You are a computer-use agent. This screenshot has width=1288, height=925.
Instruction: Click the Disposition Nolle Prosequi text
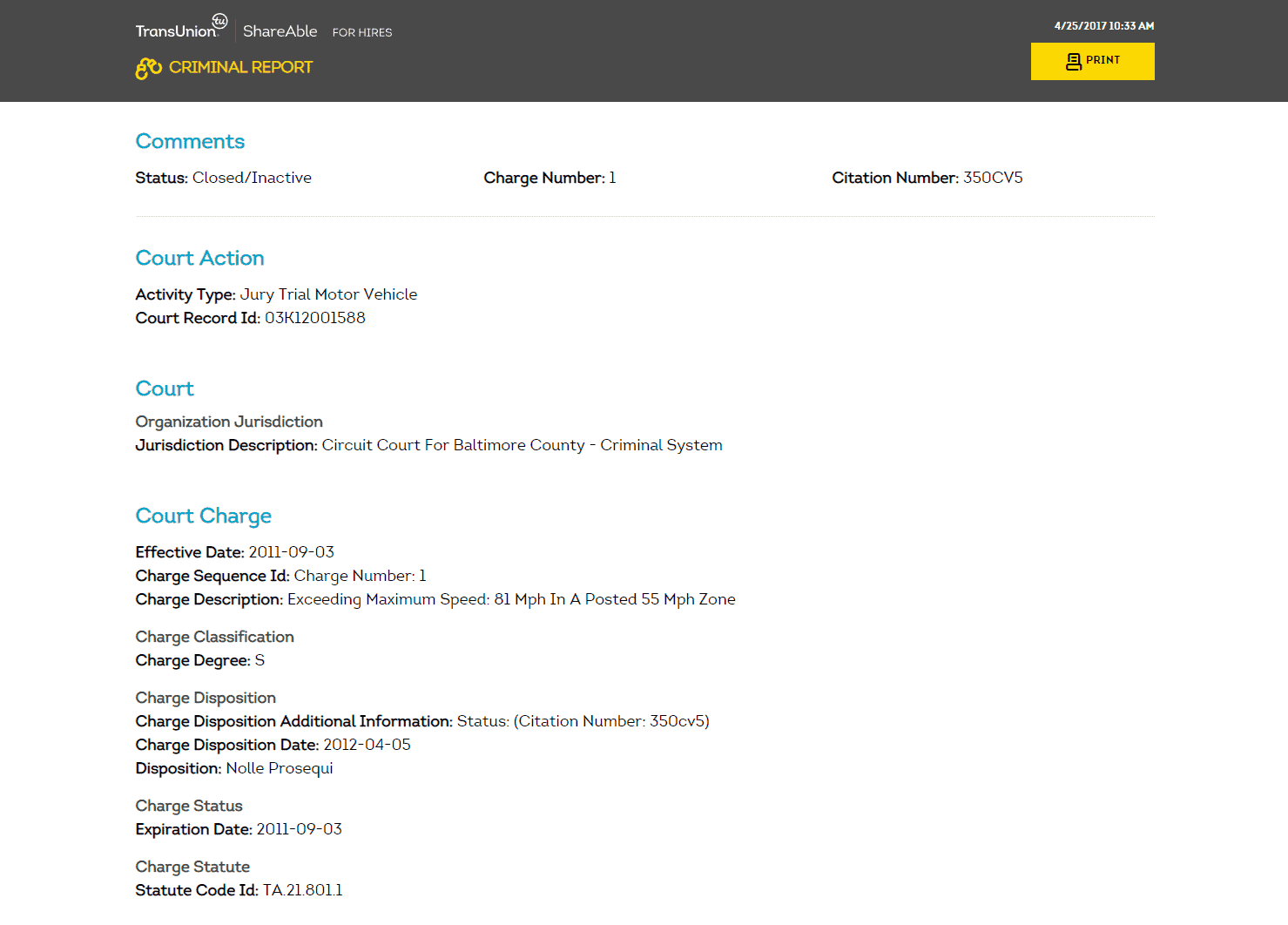point(279,768)
